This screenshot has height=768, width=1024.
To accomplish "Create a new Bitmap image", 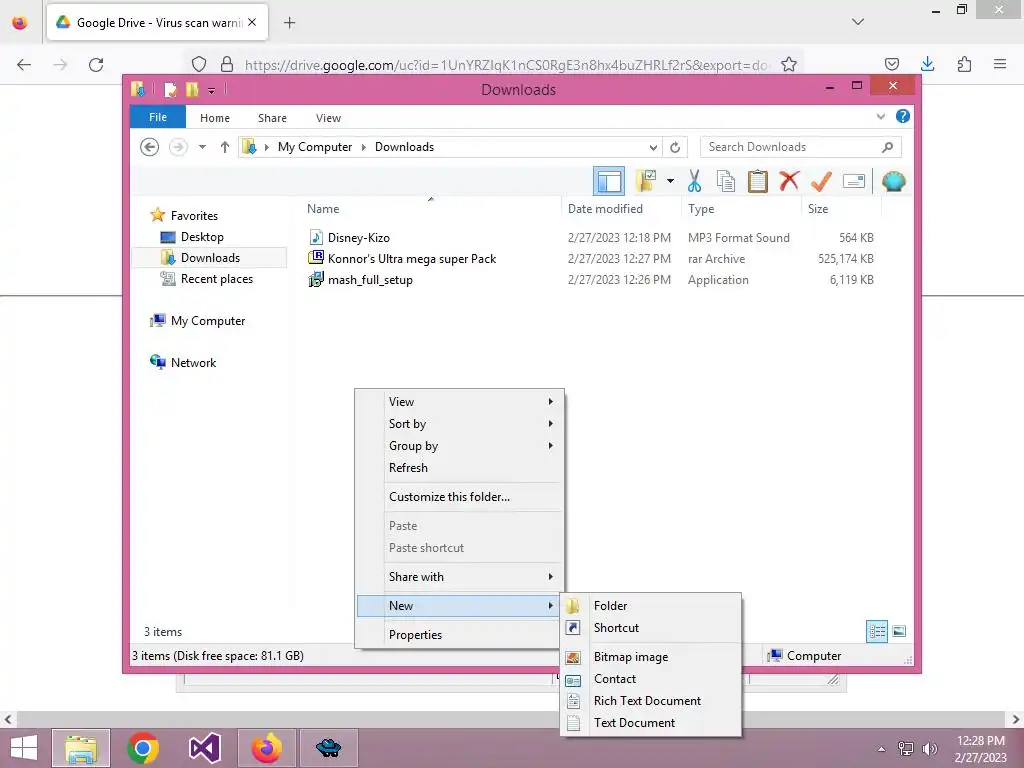I will coord(651,657).
